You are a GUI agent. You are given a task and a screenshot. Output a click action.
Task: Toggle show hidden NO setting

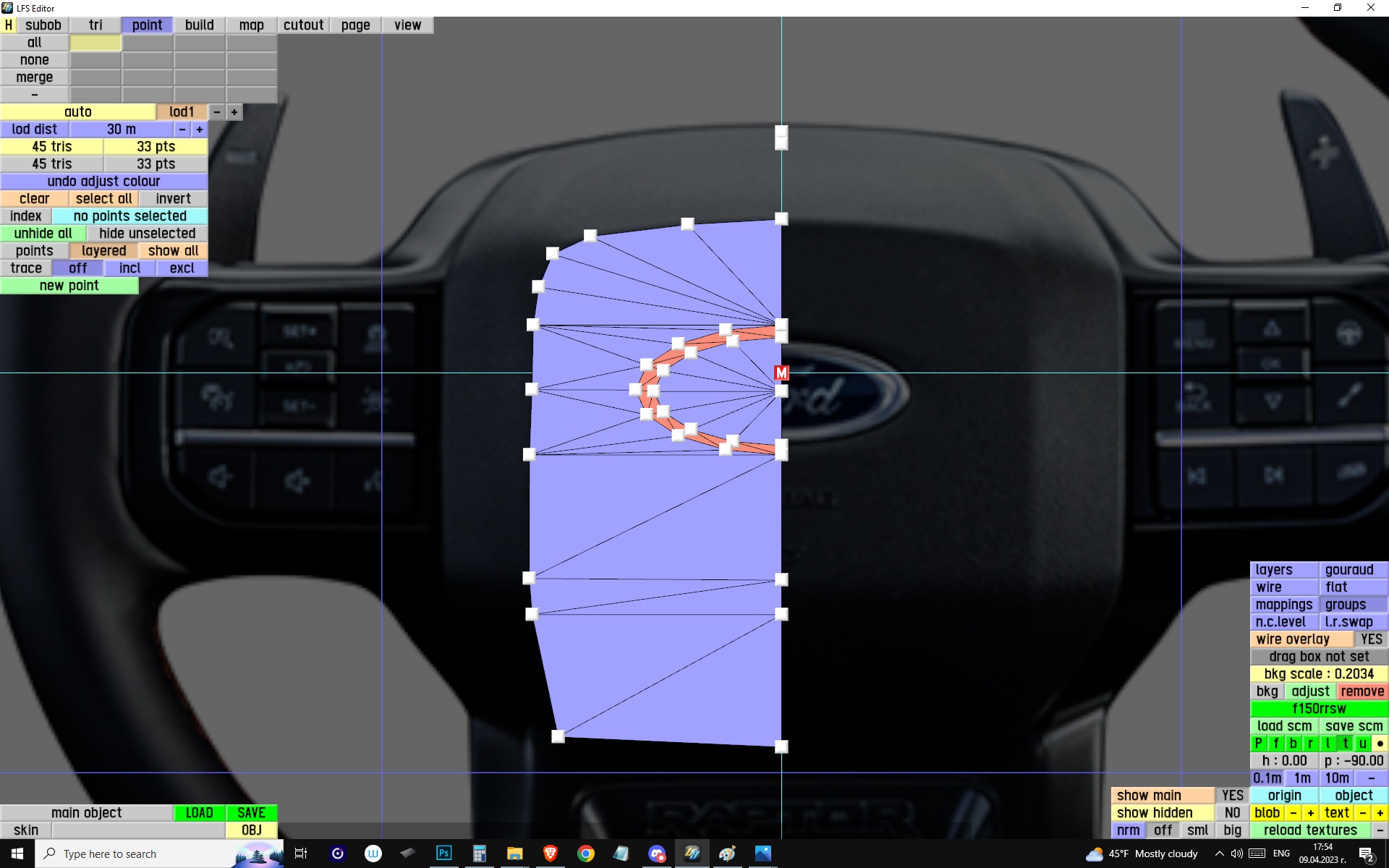(x=1232, y=813)
